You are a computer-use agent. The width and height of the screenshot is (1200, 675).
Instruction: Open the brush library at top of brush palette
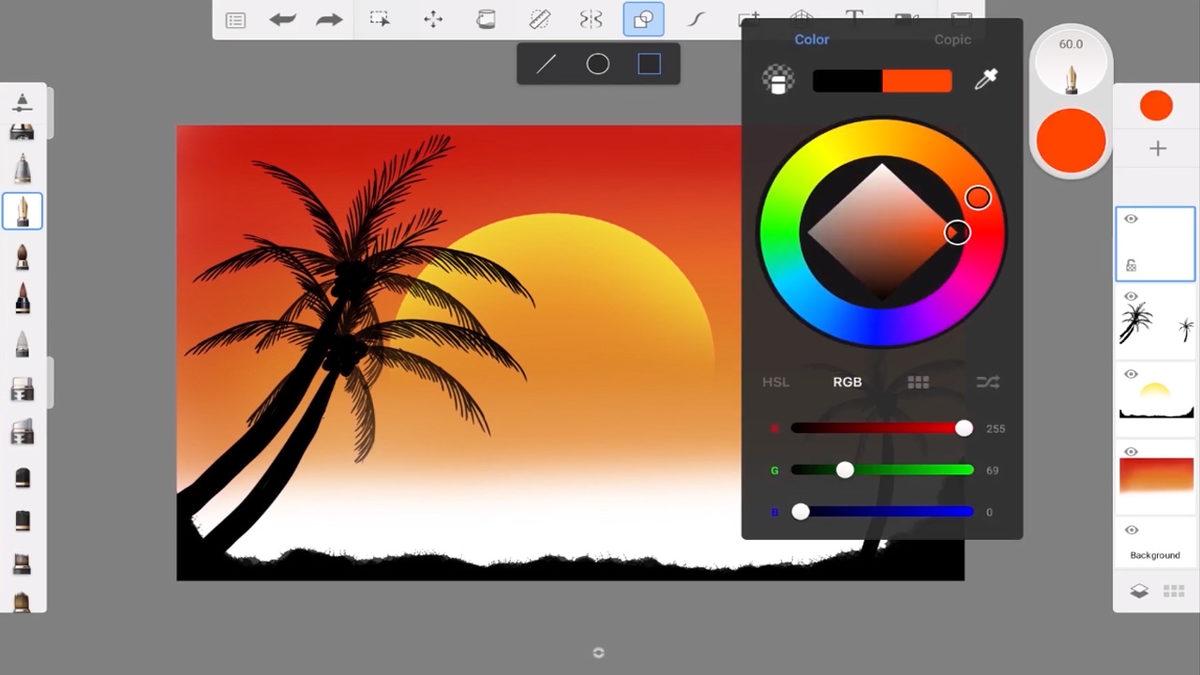click(x=22, y=102)
